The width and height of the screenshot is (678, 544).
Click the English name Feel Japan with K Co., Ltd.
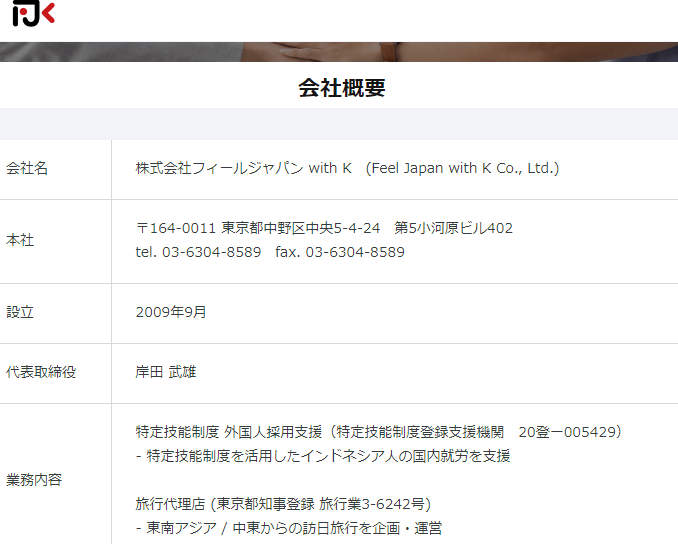463,169
